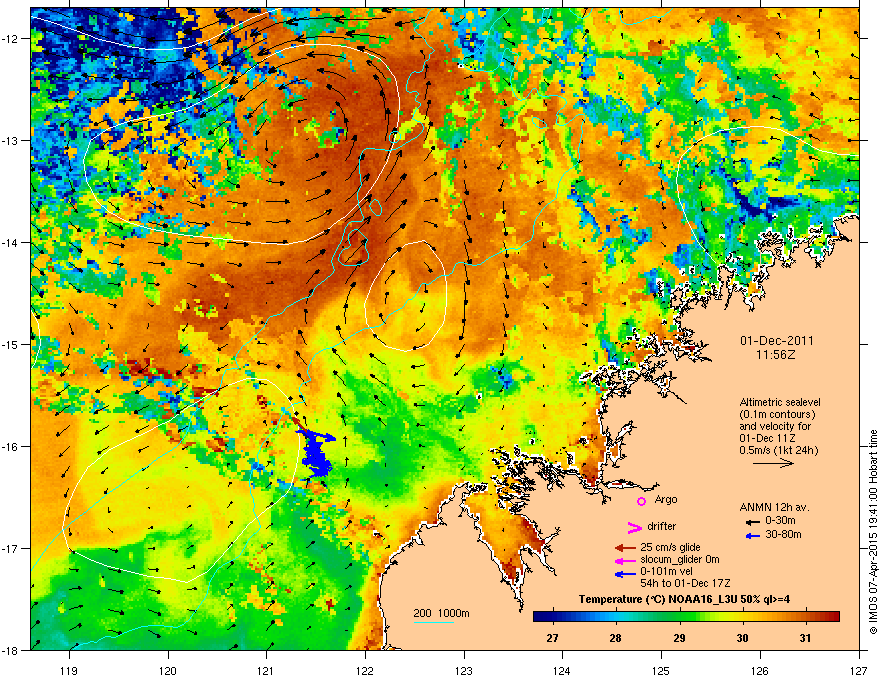Click the '01-Dec-2011' date label

point(776,341)
